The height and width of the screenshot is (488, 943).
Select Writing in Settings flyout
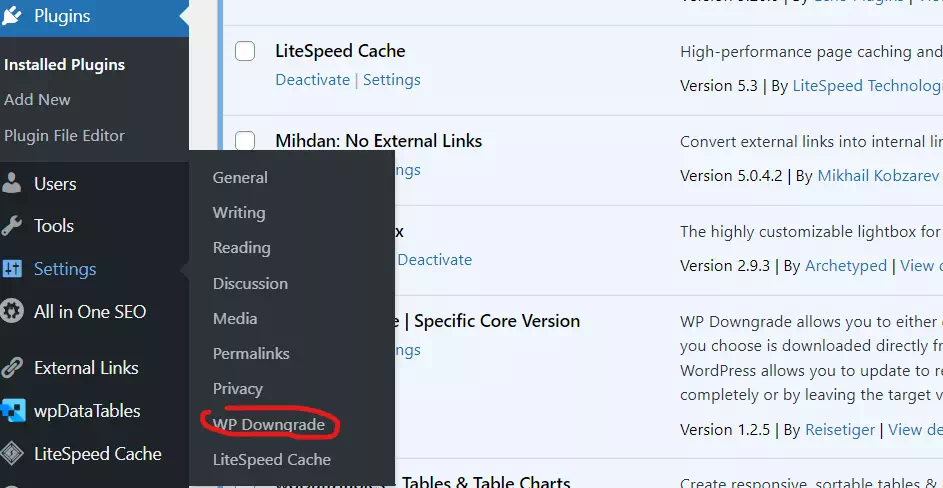(239, 212)
